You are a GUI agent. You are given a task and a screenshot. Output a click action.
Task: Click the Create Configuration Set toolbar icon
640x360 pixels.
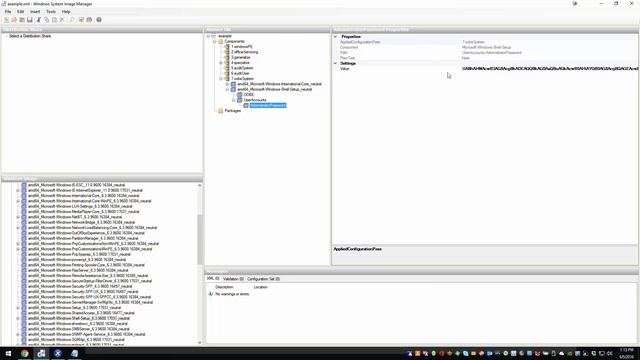click(89, 20)
